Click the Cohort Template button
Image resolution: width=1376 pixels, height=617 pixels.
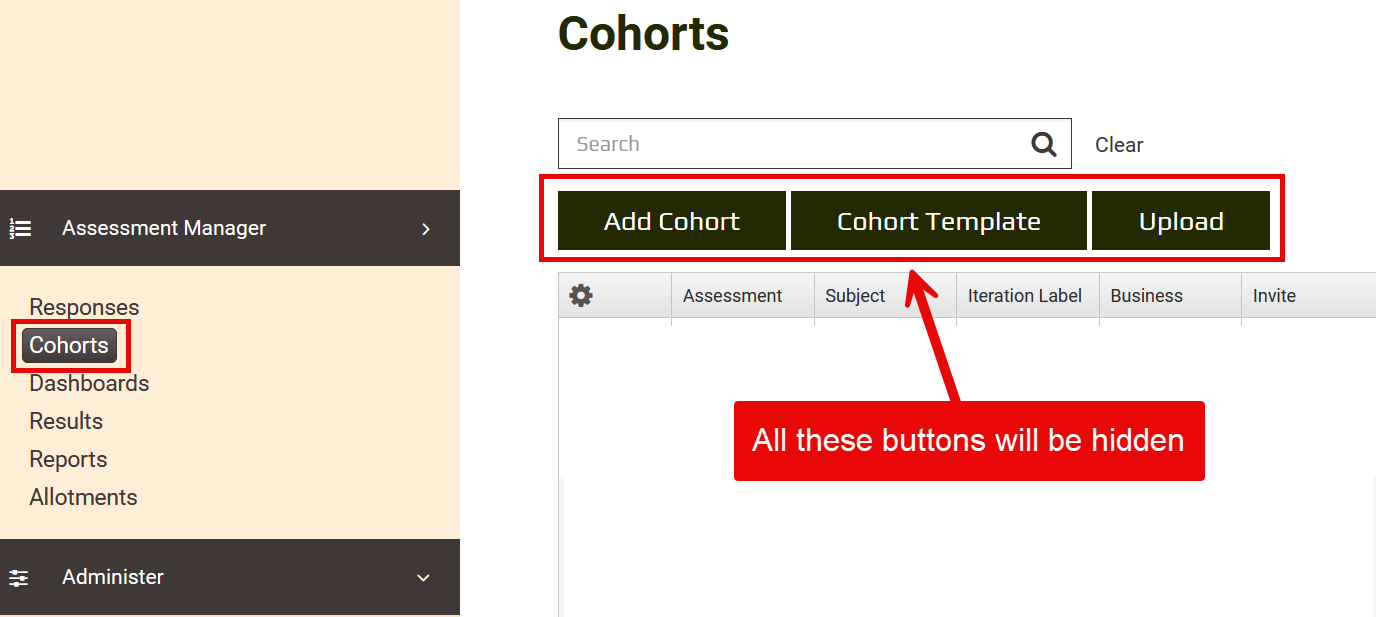[x=938, y=221]
